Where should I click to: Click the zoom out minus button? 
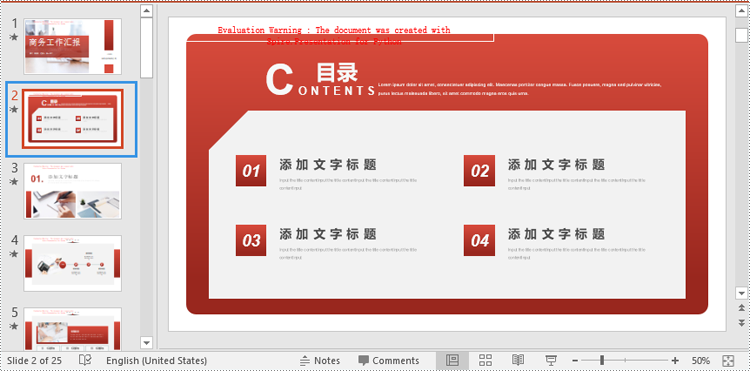(x=575, y=360)
